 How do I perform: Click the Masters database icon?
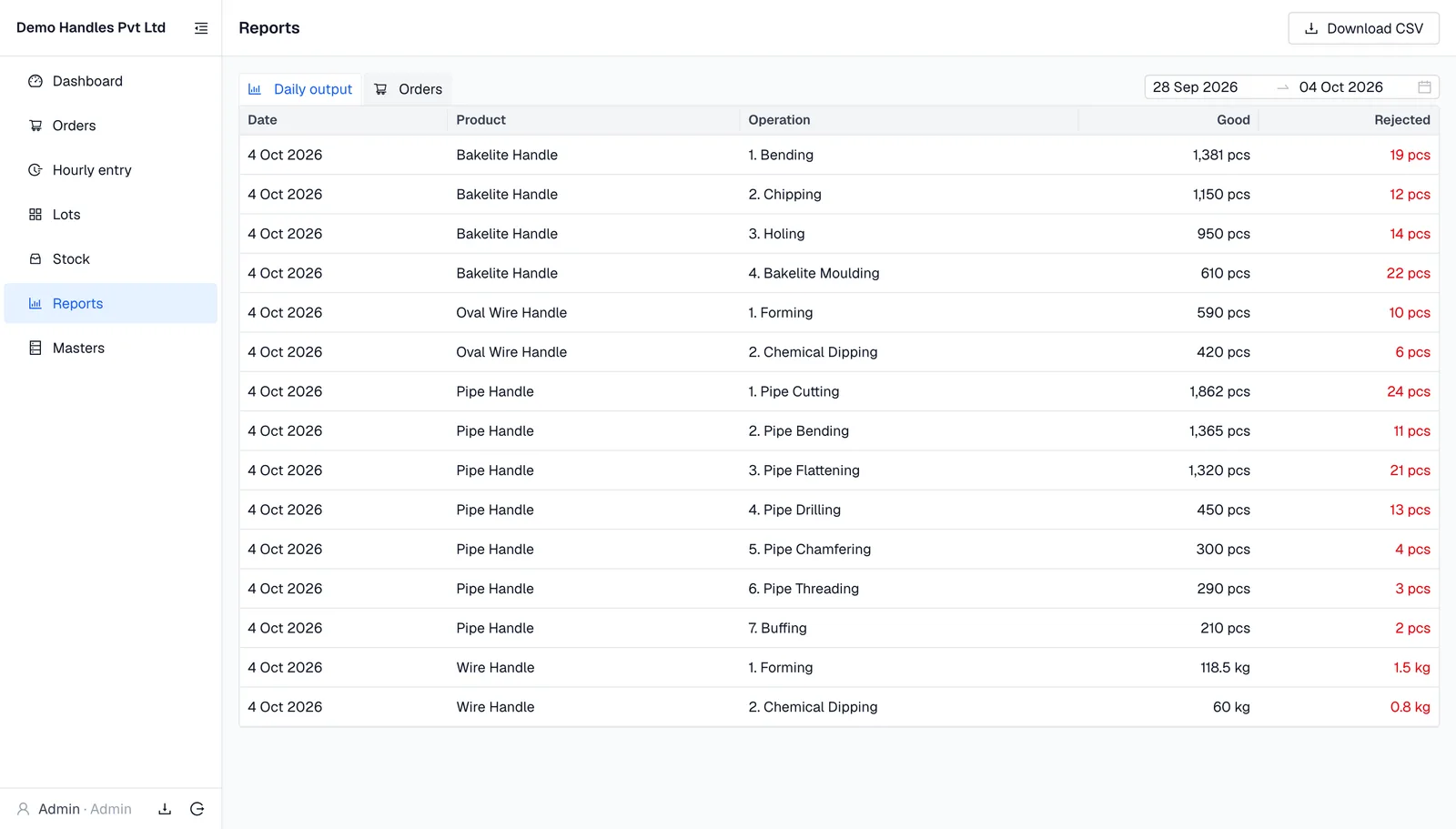(x=35, y=349)
